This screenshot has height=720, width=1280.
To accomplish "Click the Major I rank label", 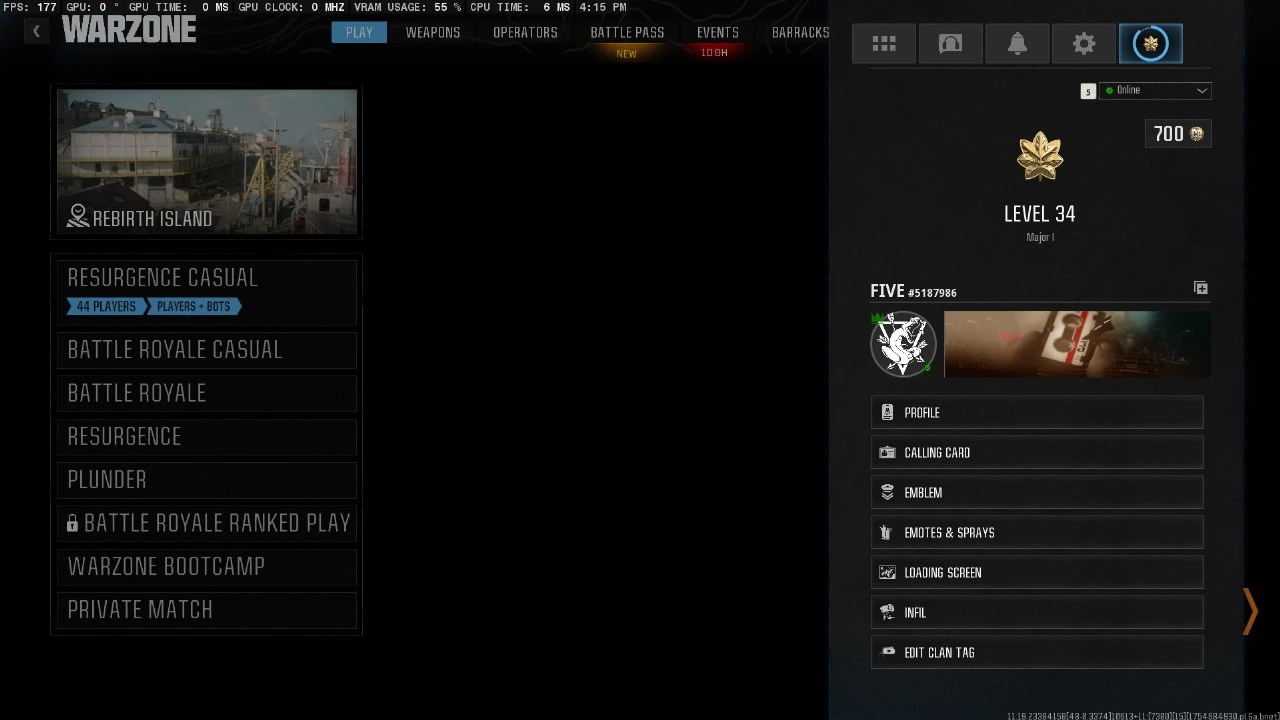I will click(1040, 238).
